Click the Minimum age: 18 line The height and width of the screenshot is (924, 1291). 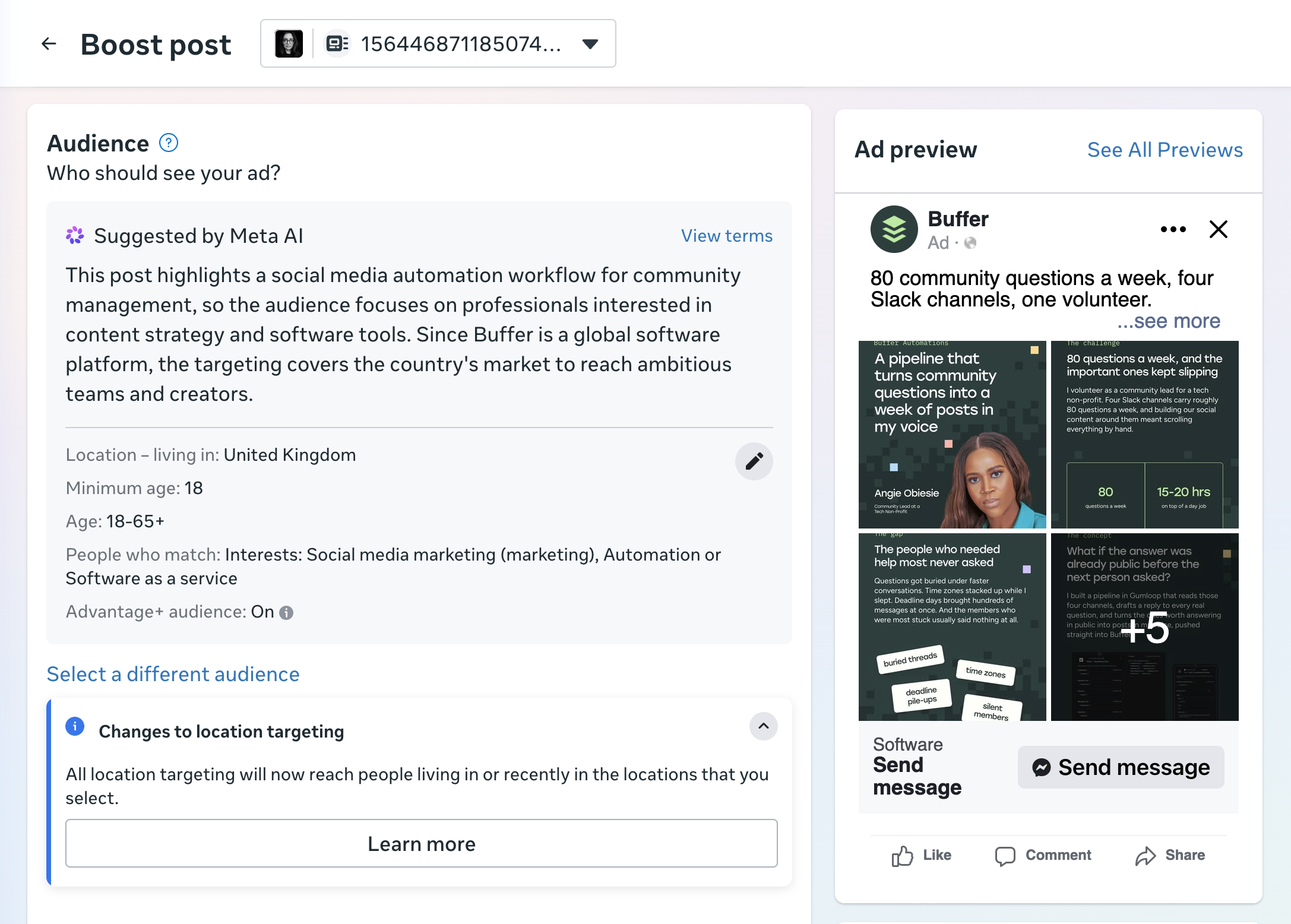[134, 488]
